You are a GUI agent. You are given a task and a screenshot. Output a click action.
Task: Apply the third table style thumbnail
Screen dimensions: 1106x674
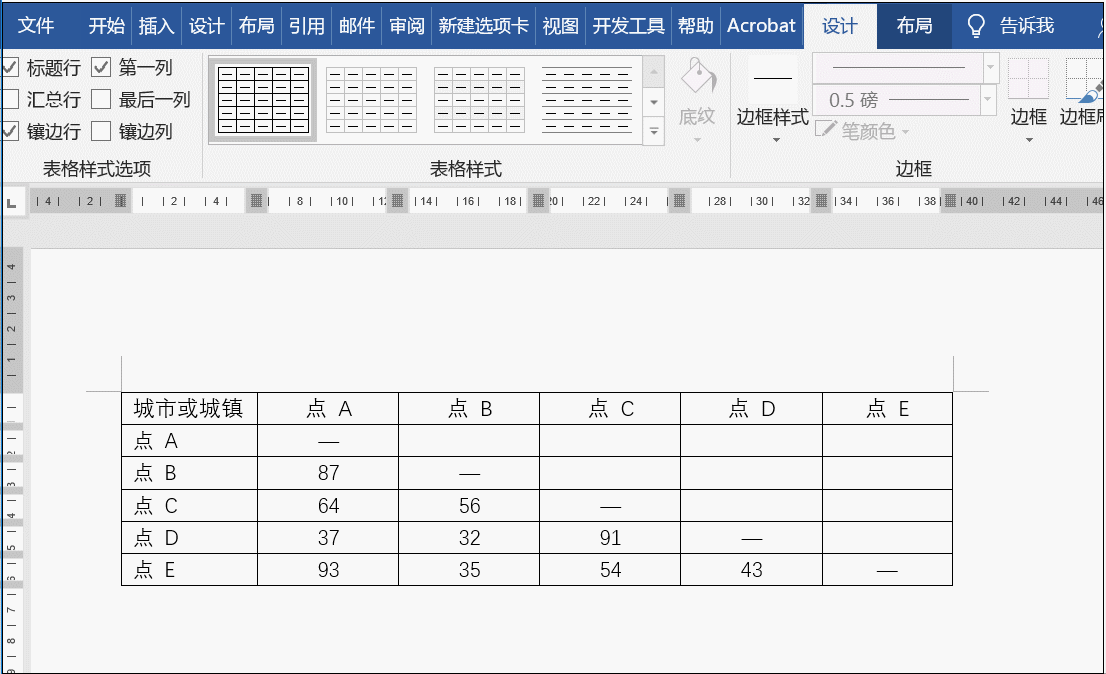(479, 99)
